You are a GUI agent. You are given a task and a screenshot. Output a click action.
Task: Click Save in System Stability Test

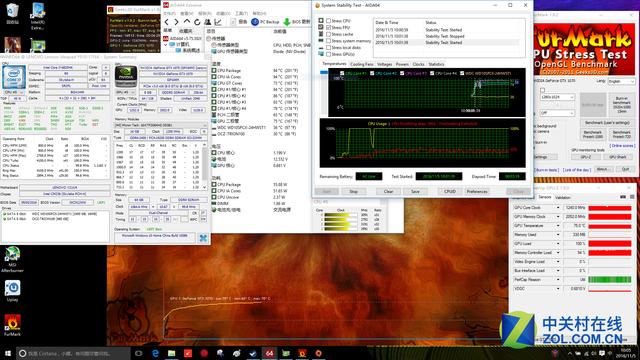coord(415,191)
